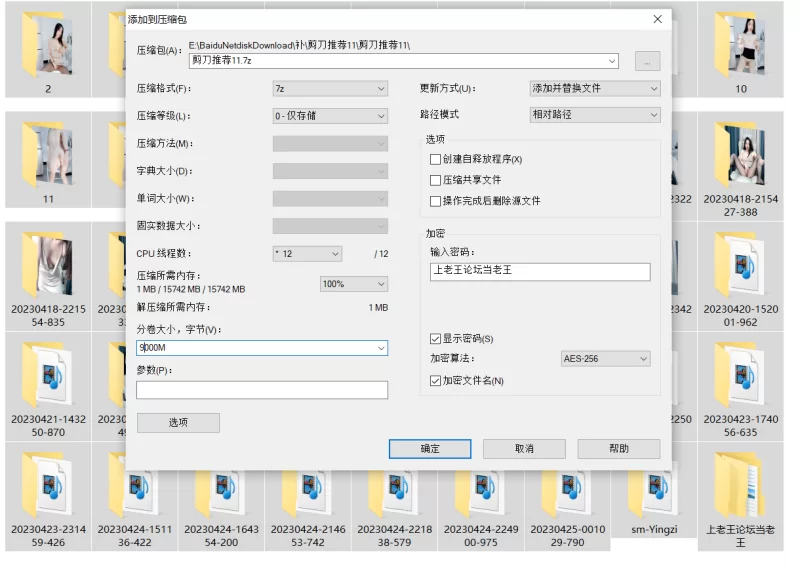This screenshot has width=800, height=567.
Task: Select the sm-Yingzi folder
Action: tap(654, 505)
